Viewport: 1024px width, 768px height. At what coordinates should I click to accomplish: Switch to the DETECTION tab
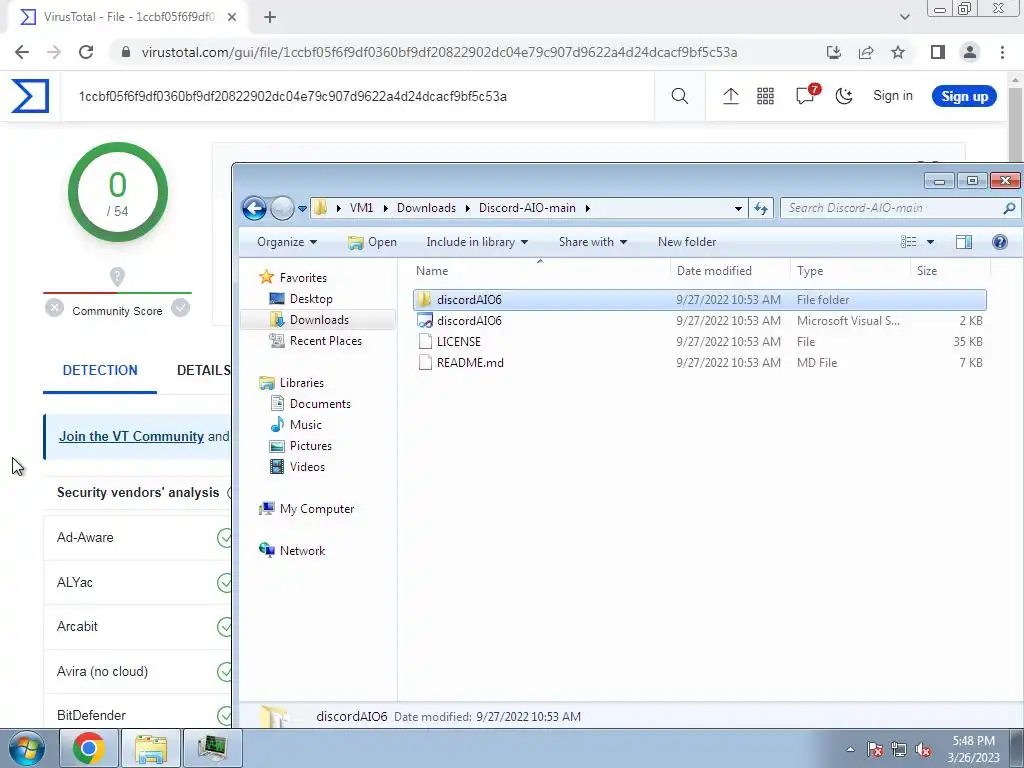[100, 370]
